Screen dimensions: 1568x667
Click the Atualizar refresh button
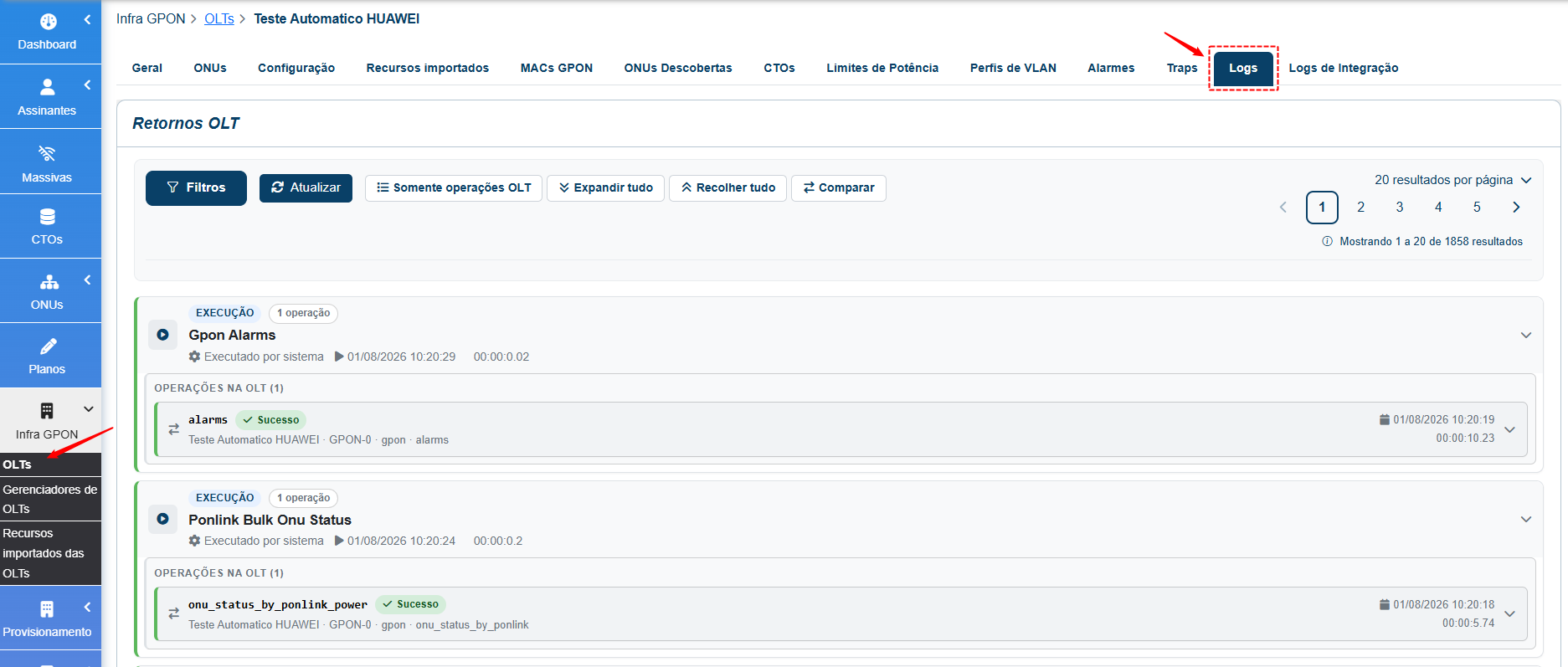coord(306,187)
